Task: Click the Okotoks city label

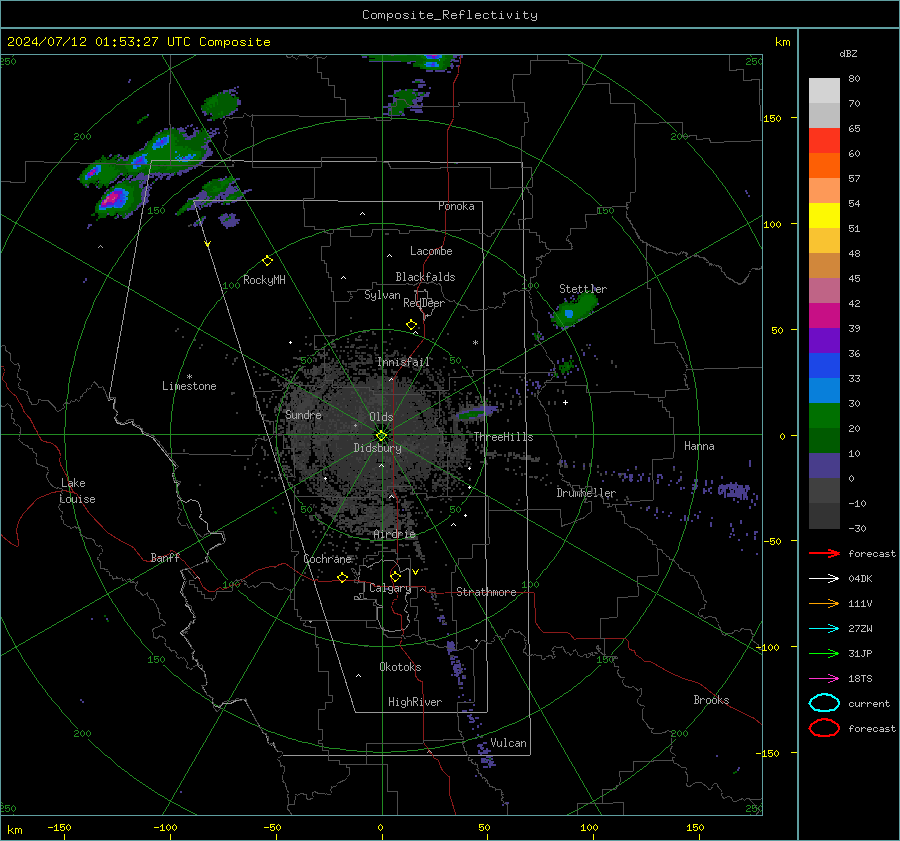Action: [x=400, y=667]
